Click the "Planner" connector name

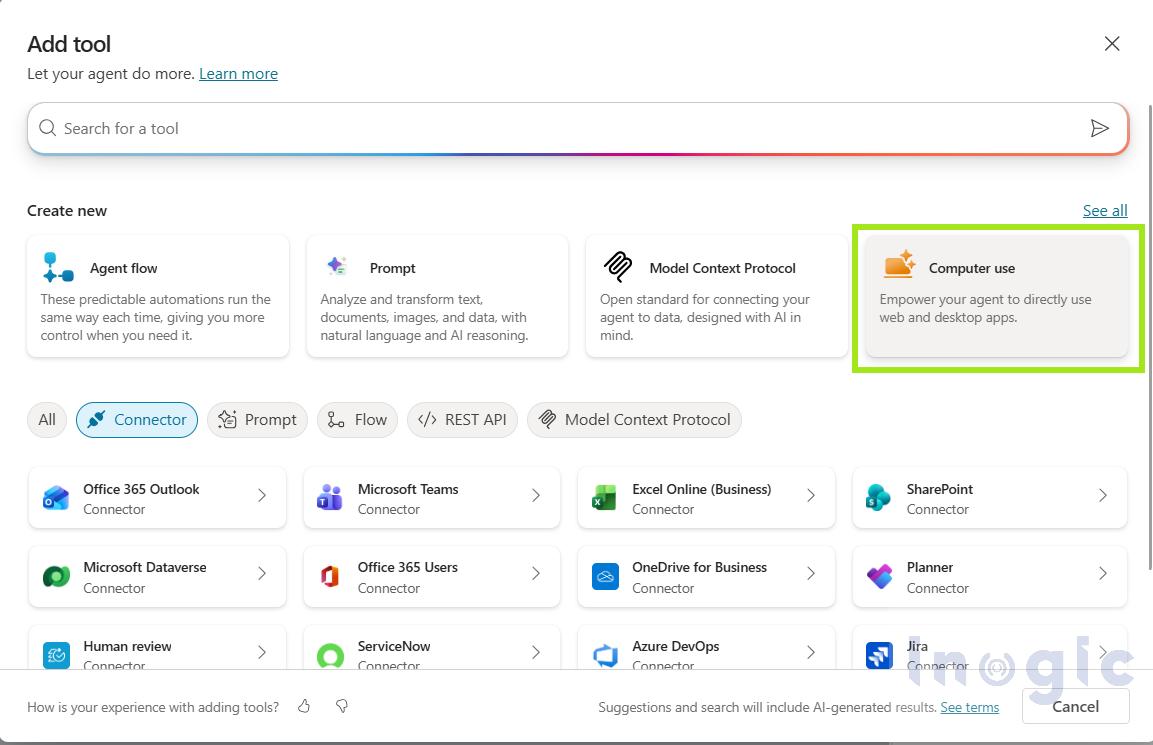pyautogui.click(x=929, y=567)
